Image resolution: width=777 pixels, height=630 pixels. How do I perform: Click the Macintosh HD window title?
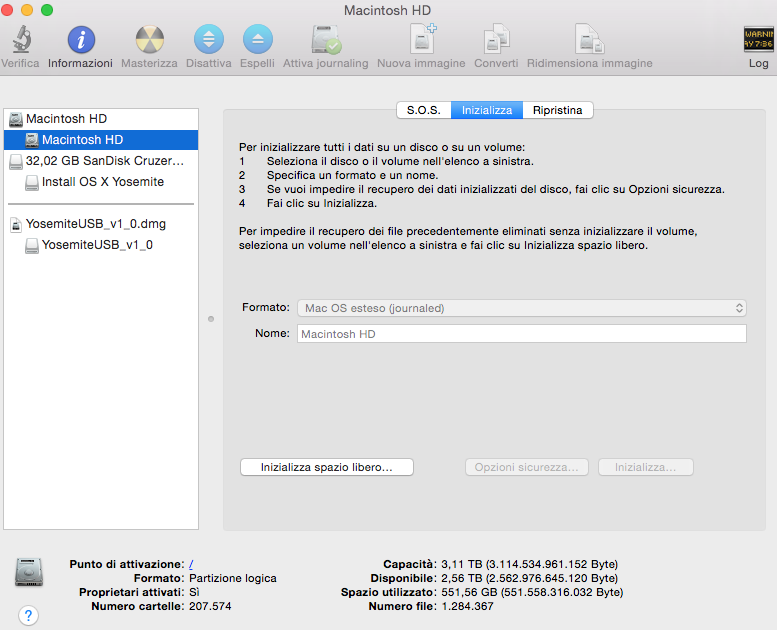click(x=388, y=10)
